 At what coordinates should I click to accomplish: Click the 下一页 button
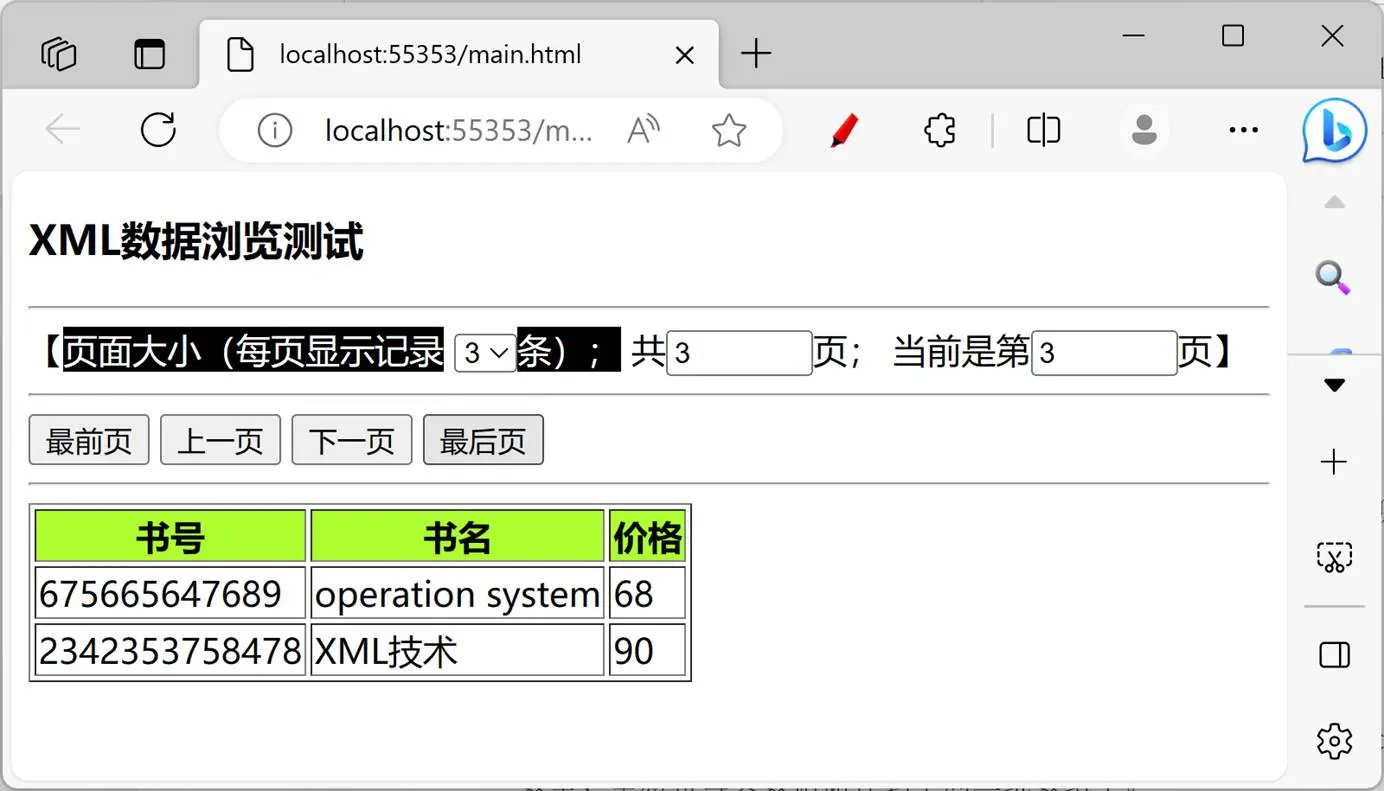tap(352, 440)
